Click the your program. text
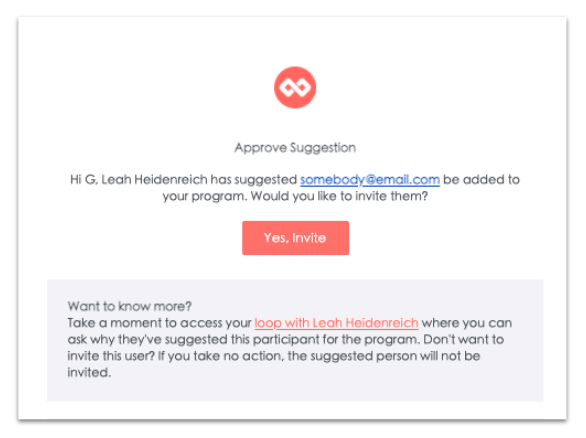Screen dimensions: 586x438 (205, 197)
